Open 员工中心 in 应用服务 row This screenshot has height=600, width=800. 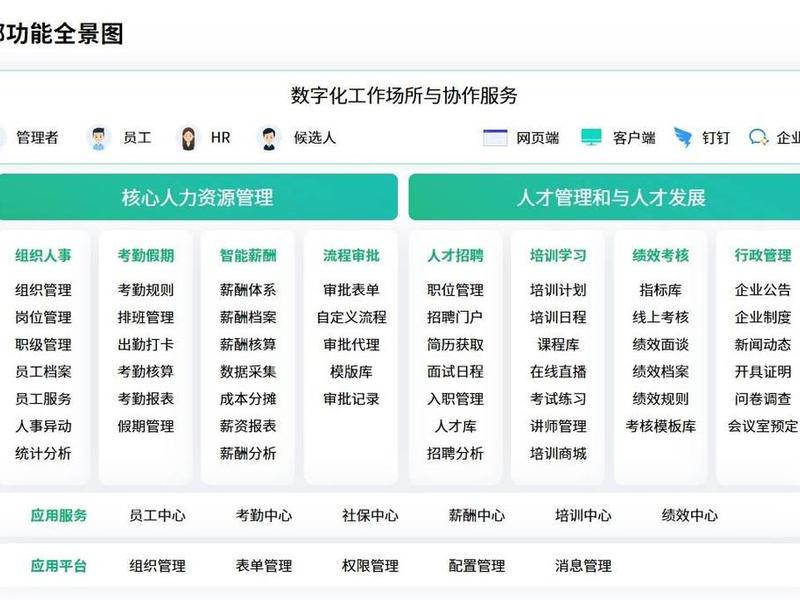(157, 515)
